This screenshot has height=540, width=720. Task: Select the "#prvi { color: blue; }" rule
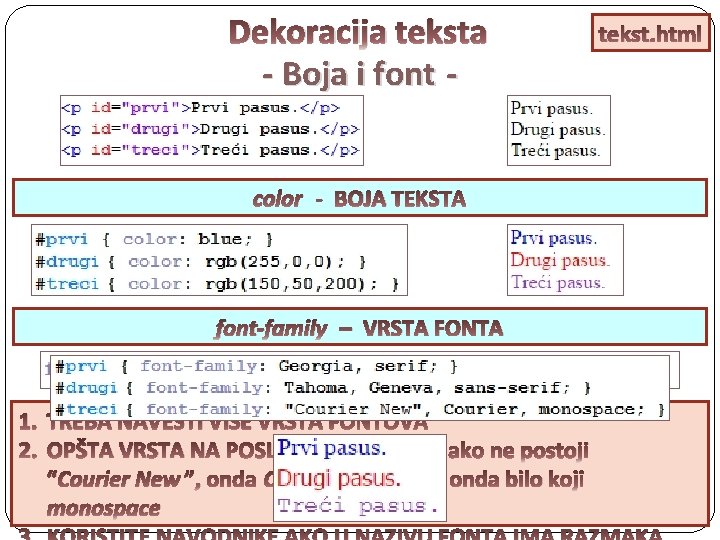pyautogui.click(x=154, y=239)
